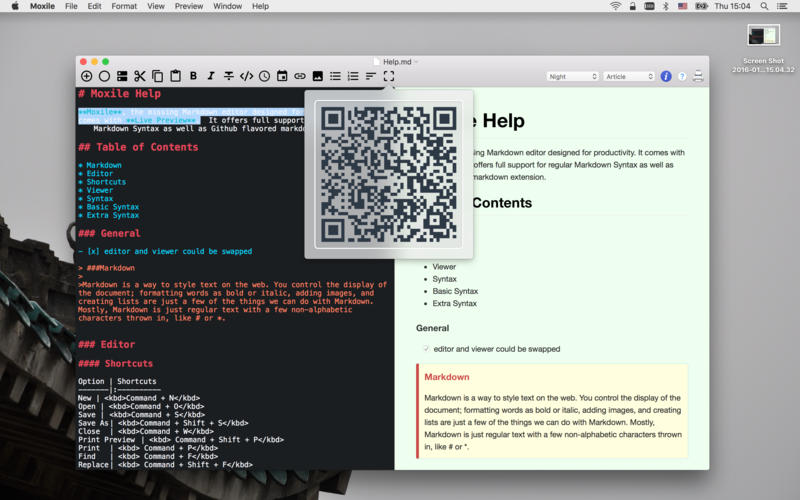Insert code block with the code icon

click(x=246, y=76)
